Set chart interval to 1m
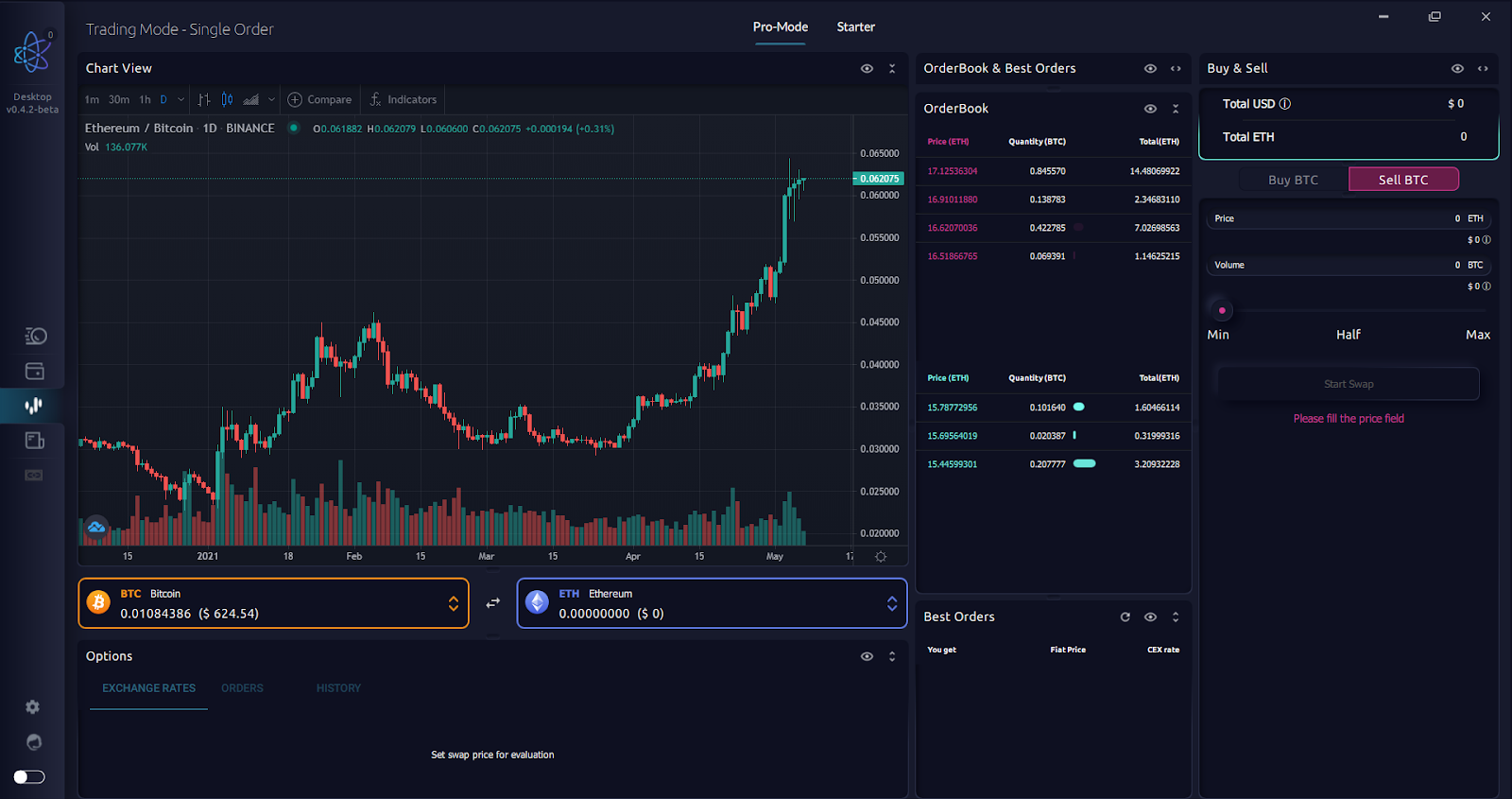 coord(92,99)
